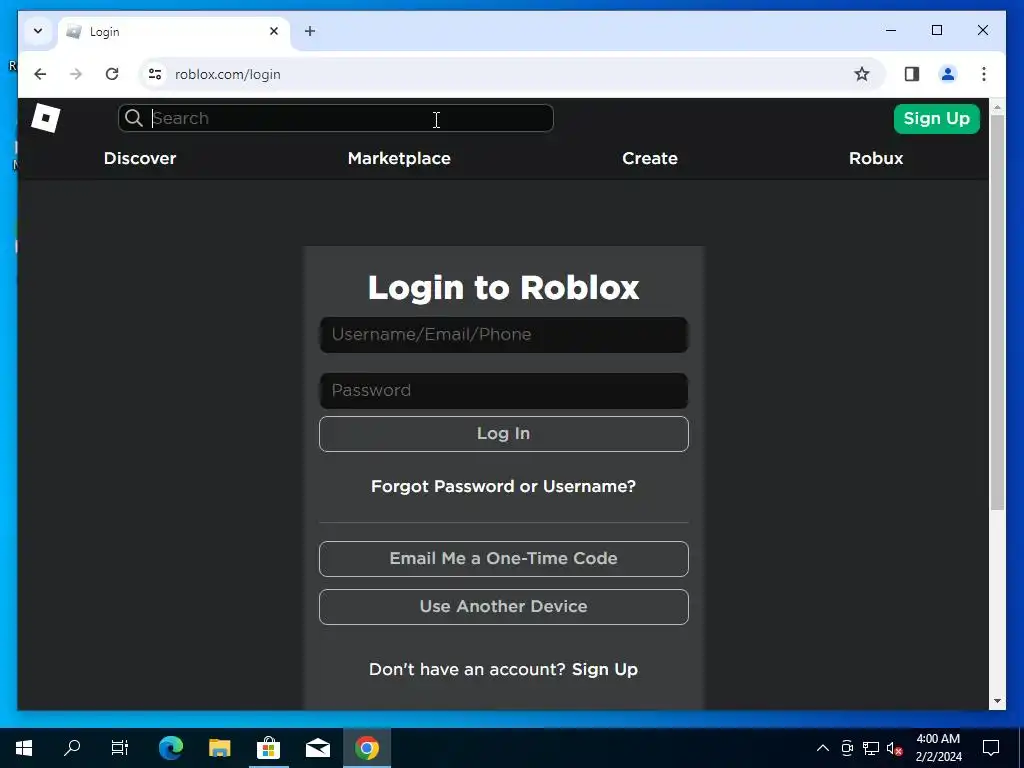Click the network tray icon

point(871,748)
